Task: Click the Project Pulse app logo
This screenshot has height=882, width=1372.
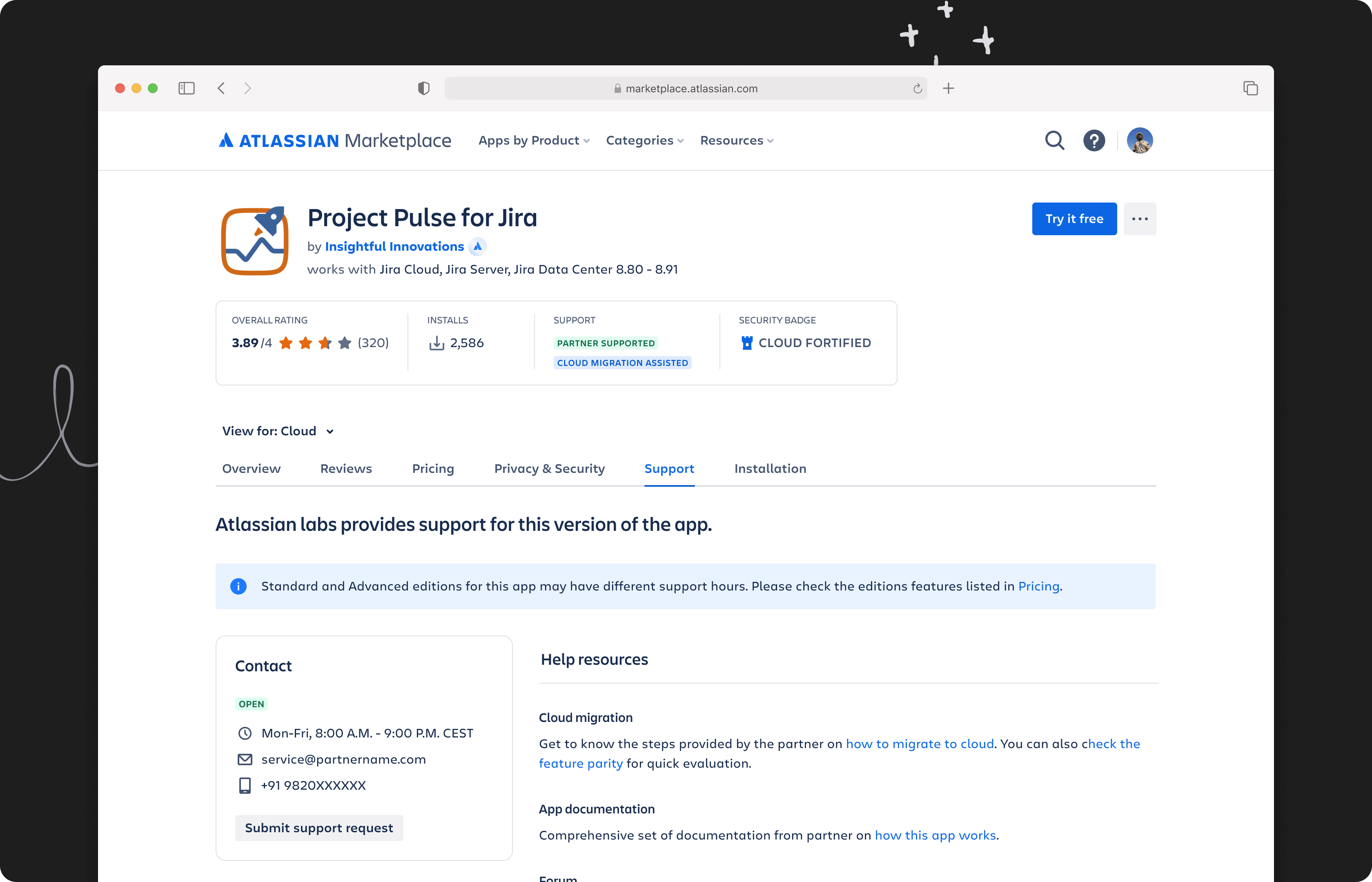Action: tap(255, 241)
